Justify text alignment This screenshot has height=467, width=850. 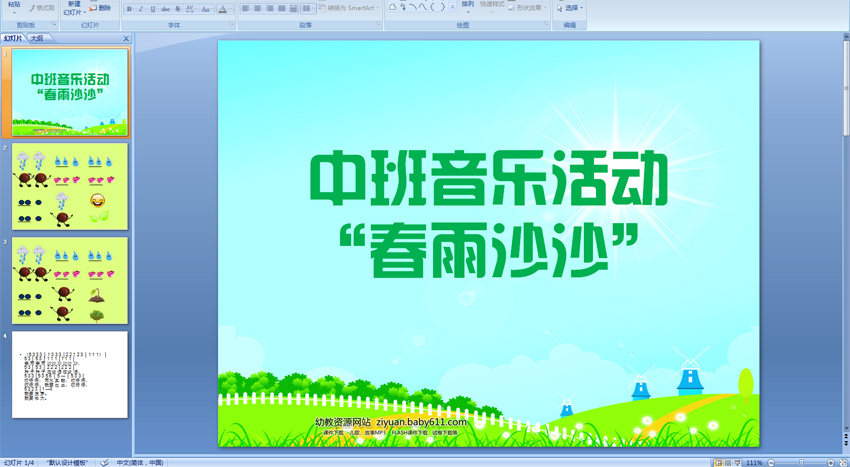tap(281, 8)
